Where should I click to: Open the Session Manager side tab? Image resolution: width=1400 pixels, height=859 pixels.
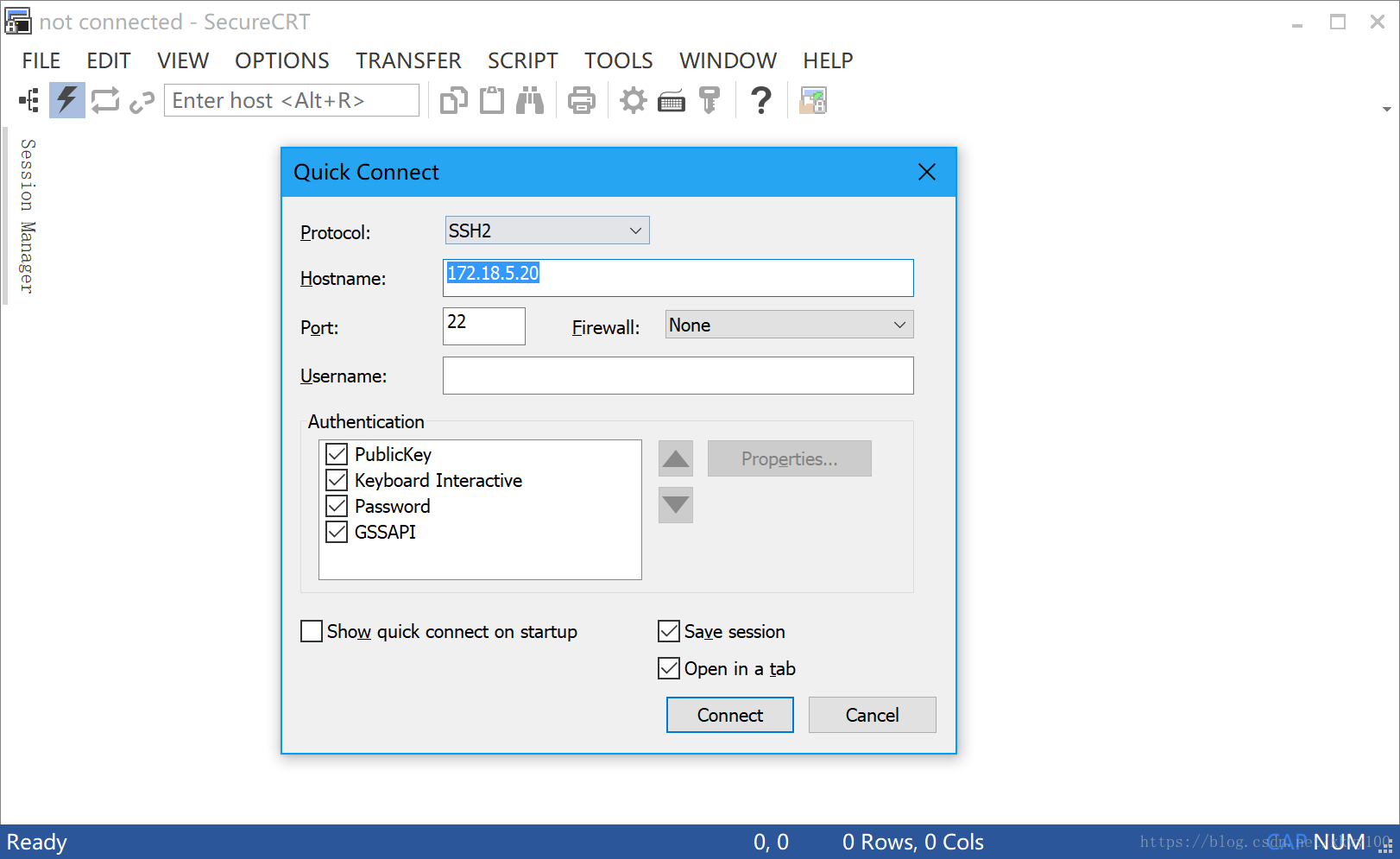(x=28, y=216)
